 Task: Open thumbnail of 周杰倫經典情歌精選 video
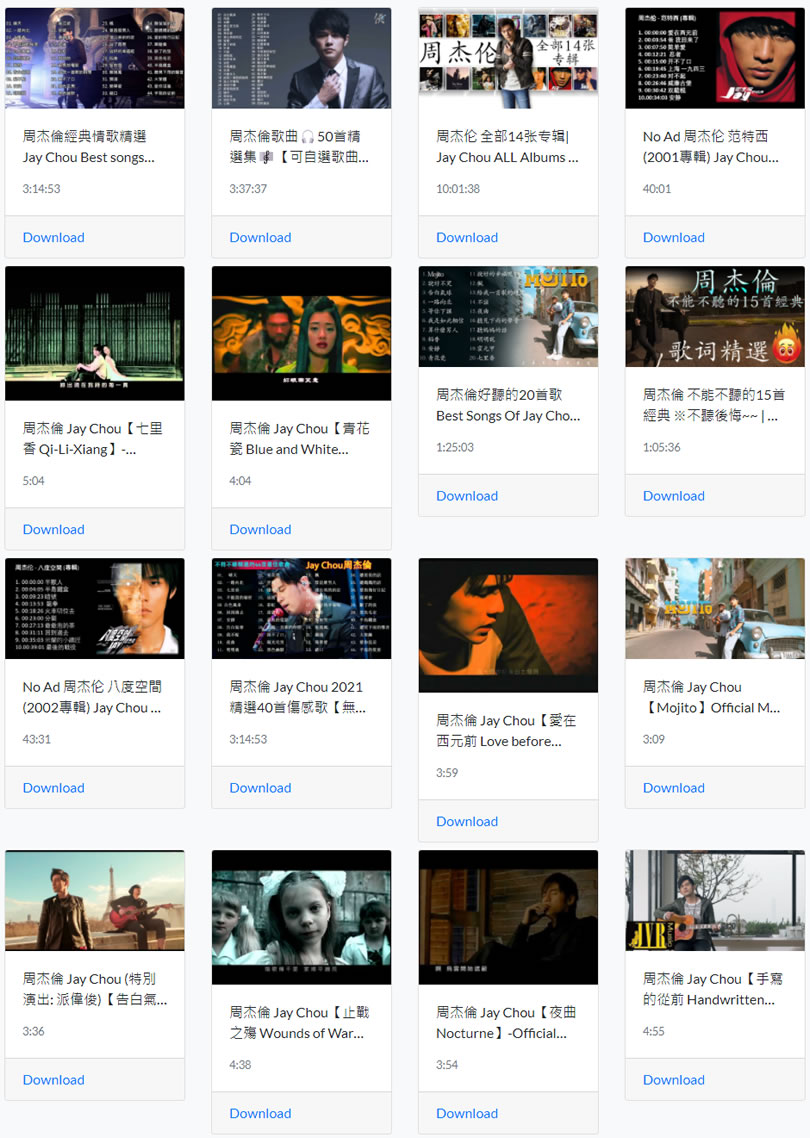(x=94, y=58)
